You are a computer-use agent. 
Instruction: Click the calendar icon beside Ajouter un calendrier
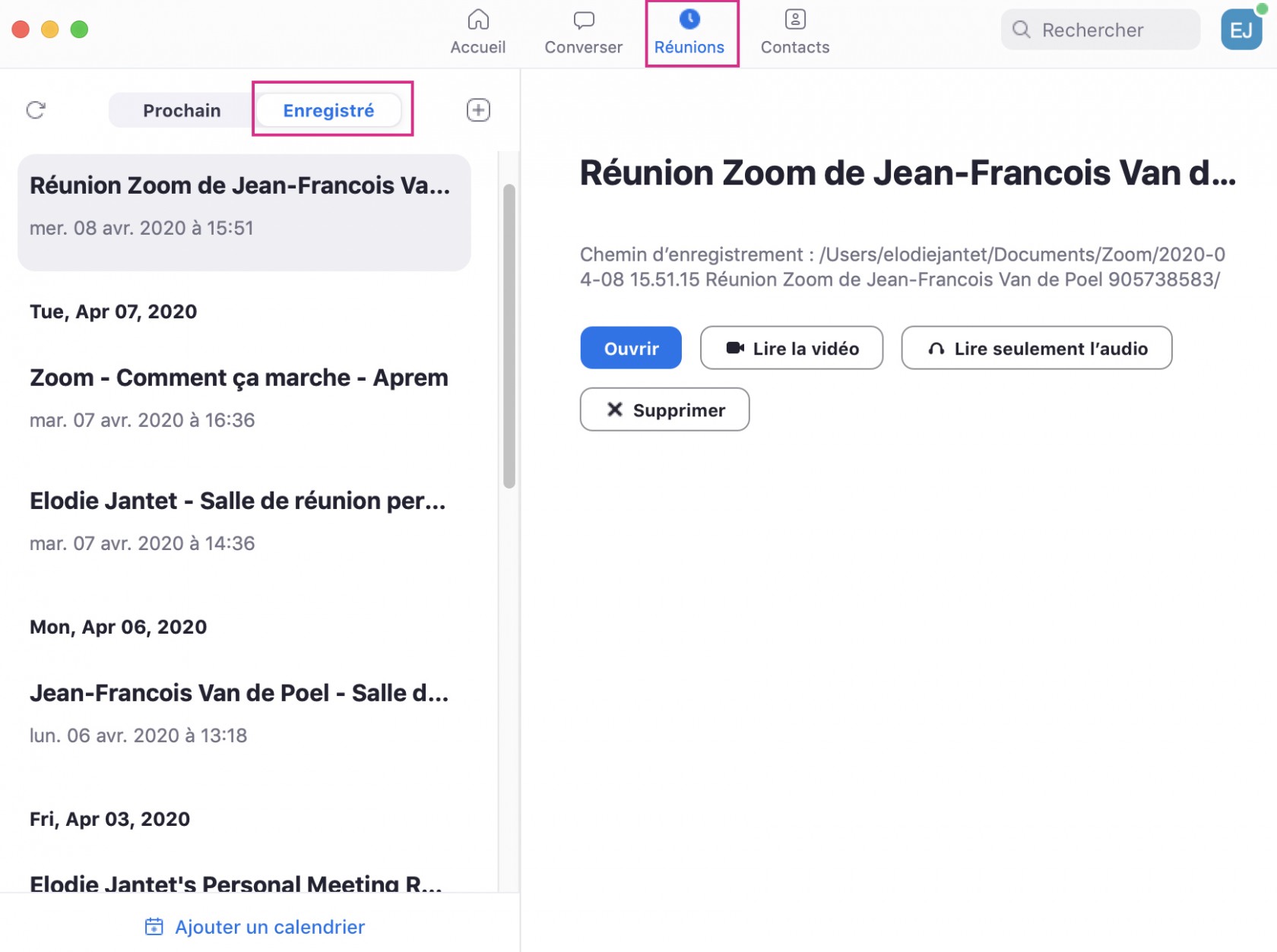(154, 926)
